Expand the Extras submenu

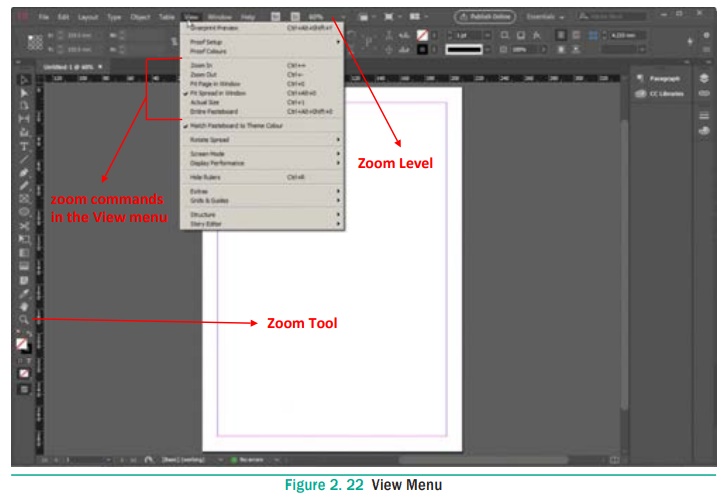click(262, 191)
